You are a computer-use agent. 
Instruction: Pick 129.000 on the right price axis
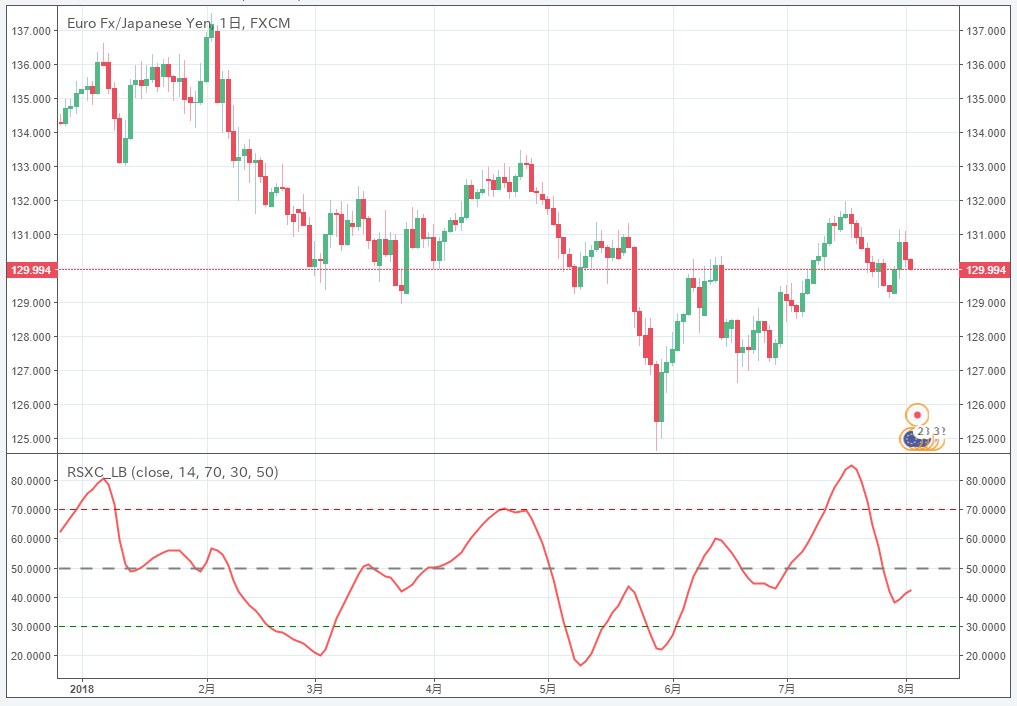(986, 303)
